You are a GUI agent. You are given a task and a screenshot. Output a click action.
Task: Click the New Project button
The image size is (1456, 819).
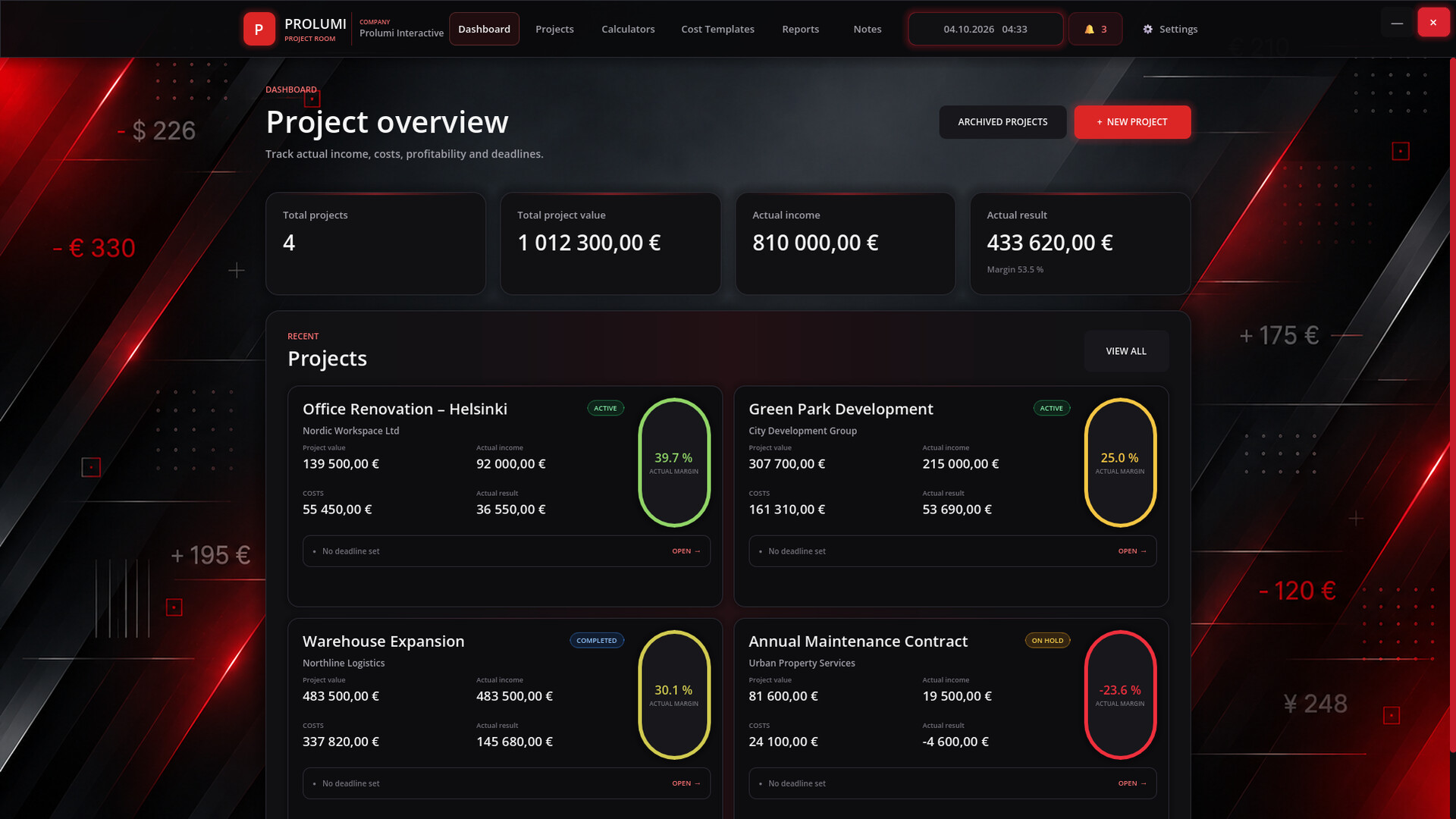pos(1132,122)
